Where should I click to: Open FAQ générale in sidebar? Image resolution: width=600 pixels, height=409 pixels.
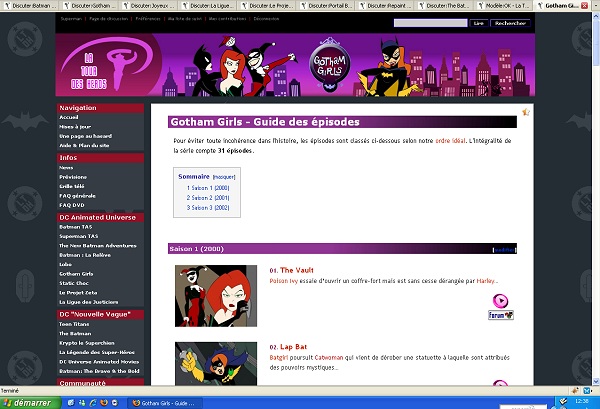point(78,196)
